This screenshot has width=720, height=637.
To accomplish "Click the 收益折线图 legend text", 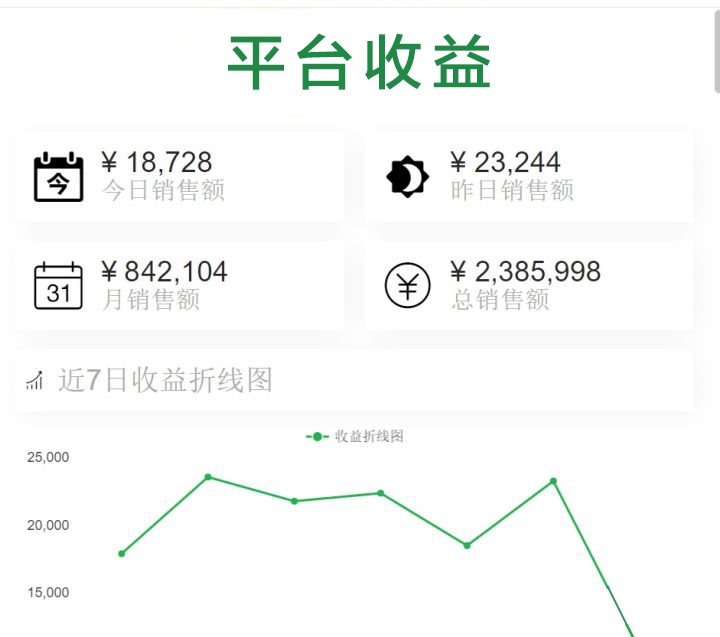I will pyautogui.click(x=369, y=436).
